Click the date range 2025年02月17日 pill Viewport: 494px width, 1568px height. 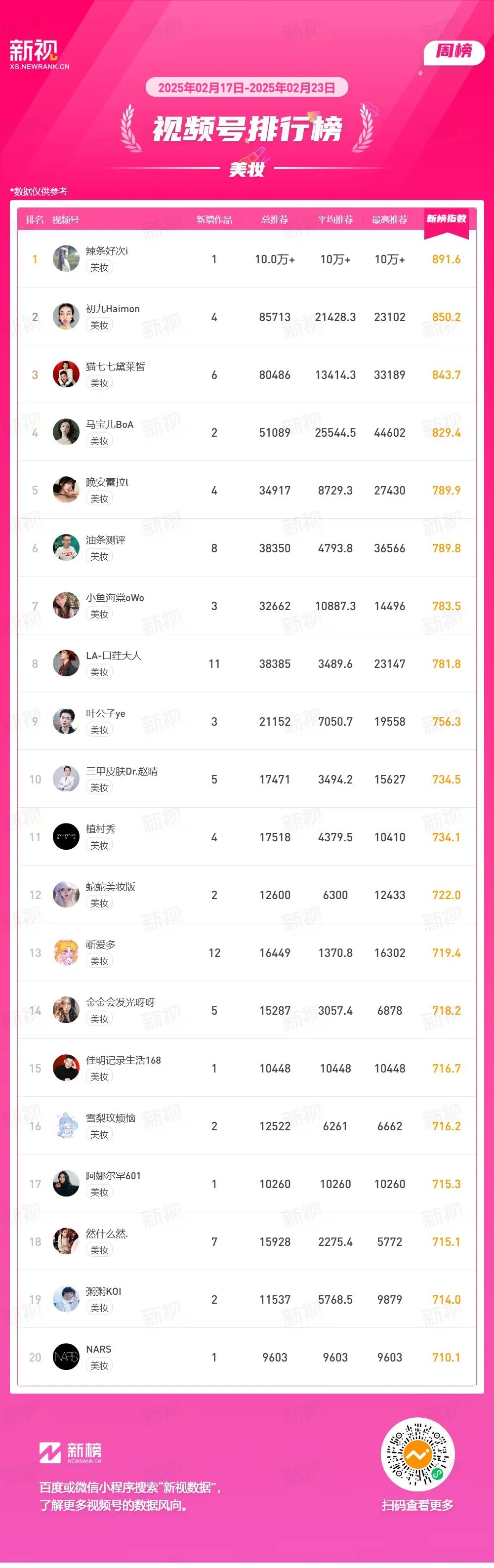point(247,87)
